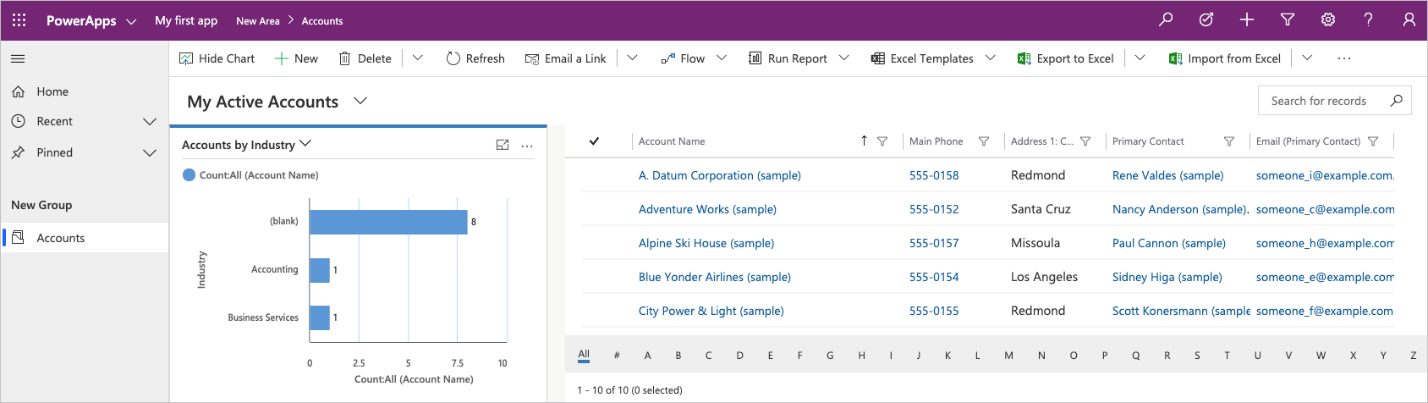Image resolution: width=1428 pixels, height=403 pixels.
Task: Open the toolbar overflow ellipsis menu
Action: (x=1344, y=58)
